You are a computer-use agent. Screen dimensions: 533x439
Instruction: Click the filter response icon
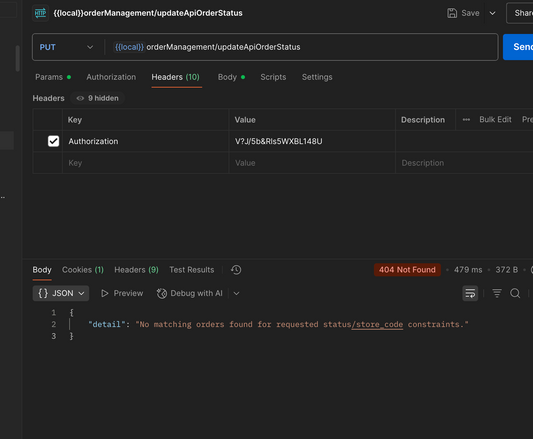497,293
